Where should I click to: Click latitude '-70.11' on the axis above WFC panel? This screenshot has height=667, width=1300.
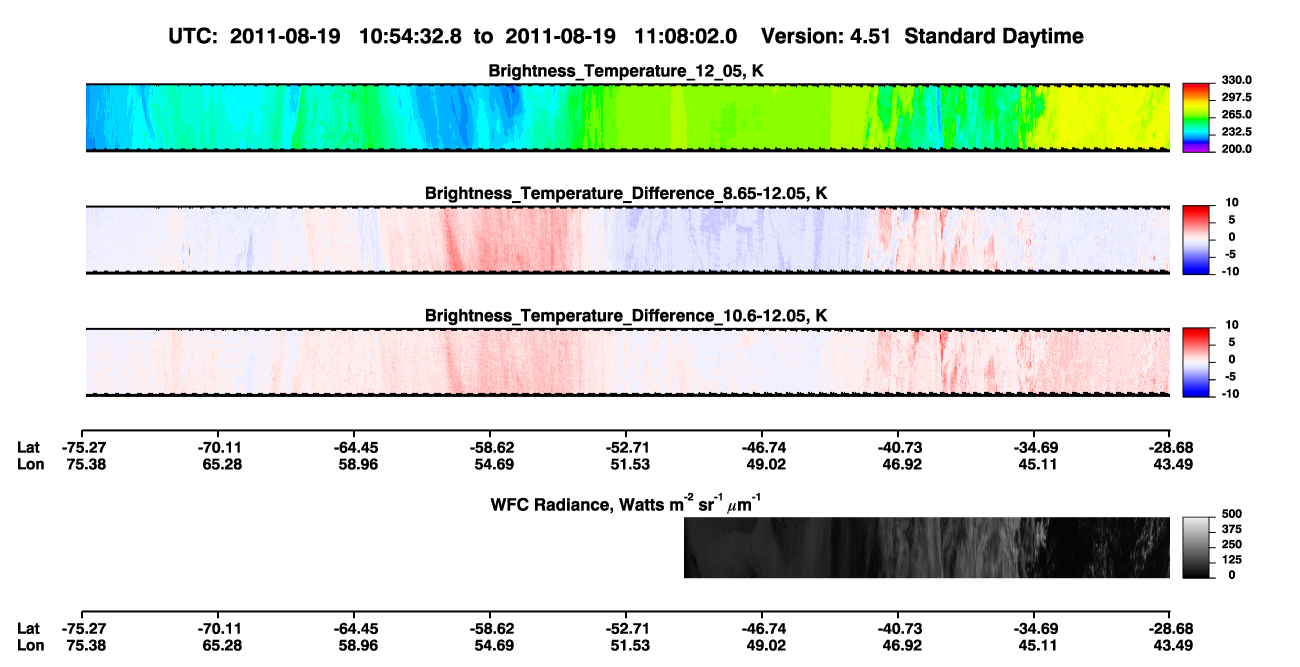click(220, 447)
